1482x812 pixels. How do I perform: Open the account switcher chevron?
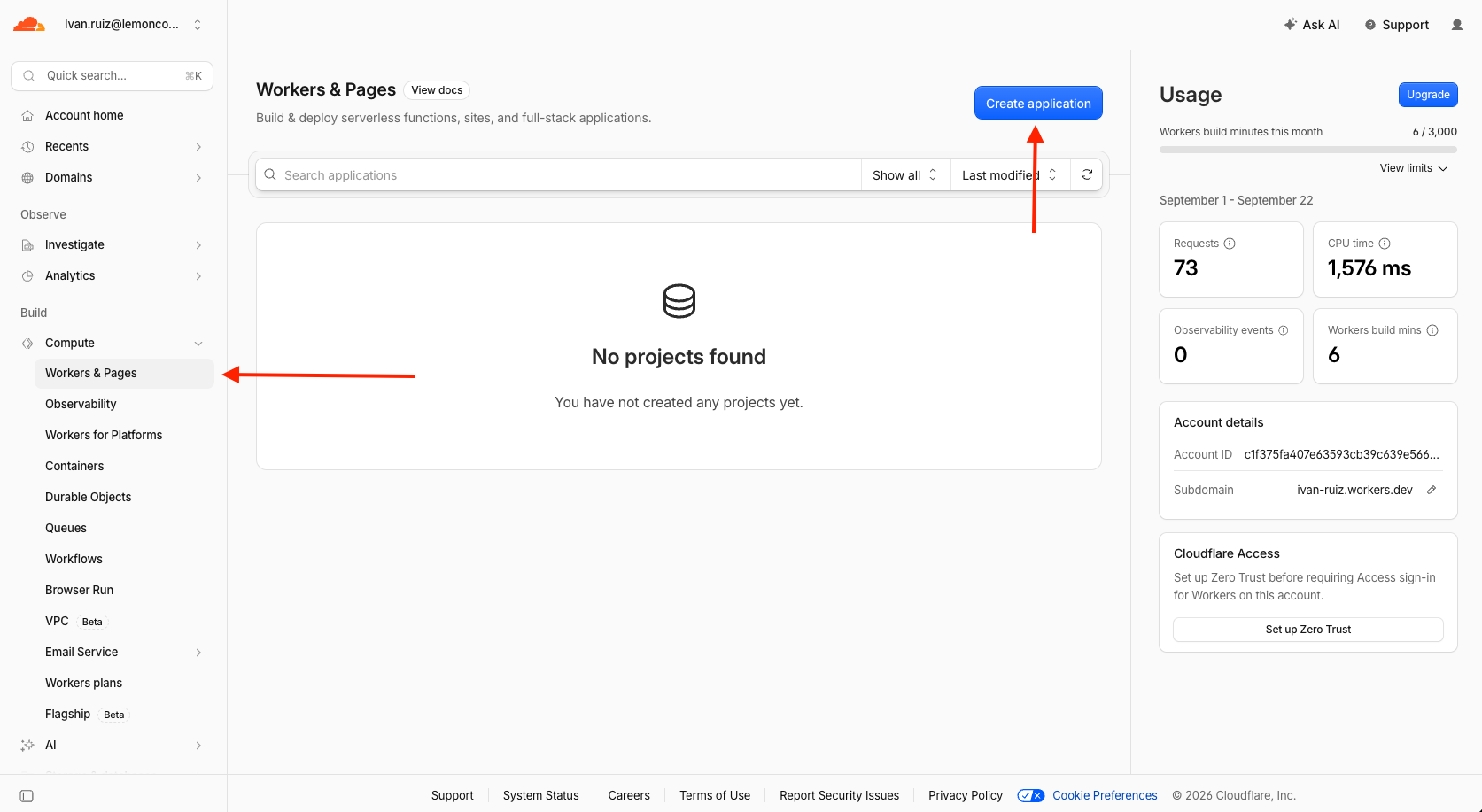coord(198,25)
